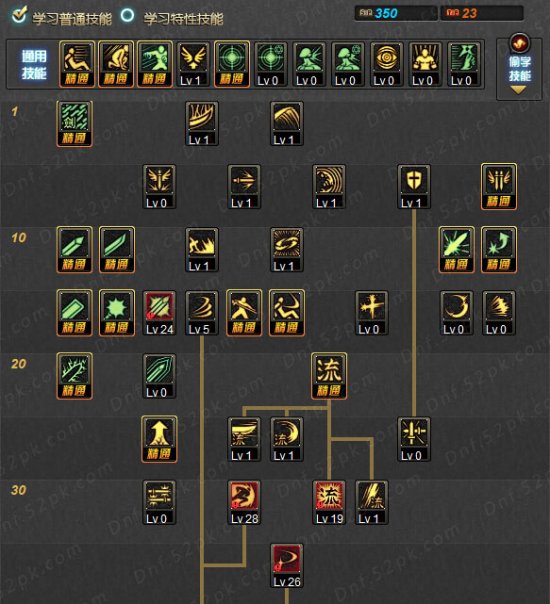Enable the 学习普通技能 checkbox
This screenshot has width=550, height=604.
point(19,15)
